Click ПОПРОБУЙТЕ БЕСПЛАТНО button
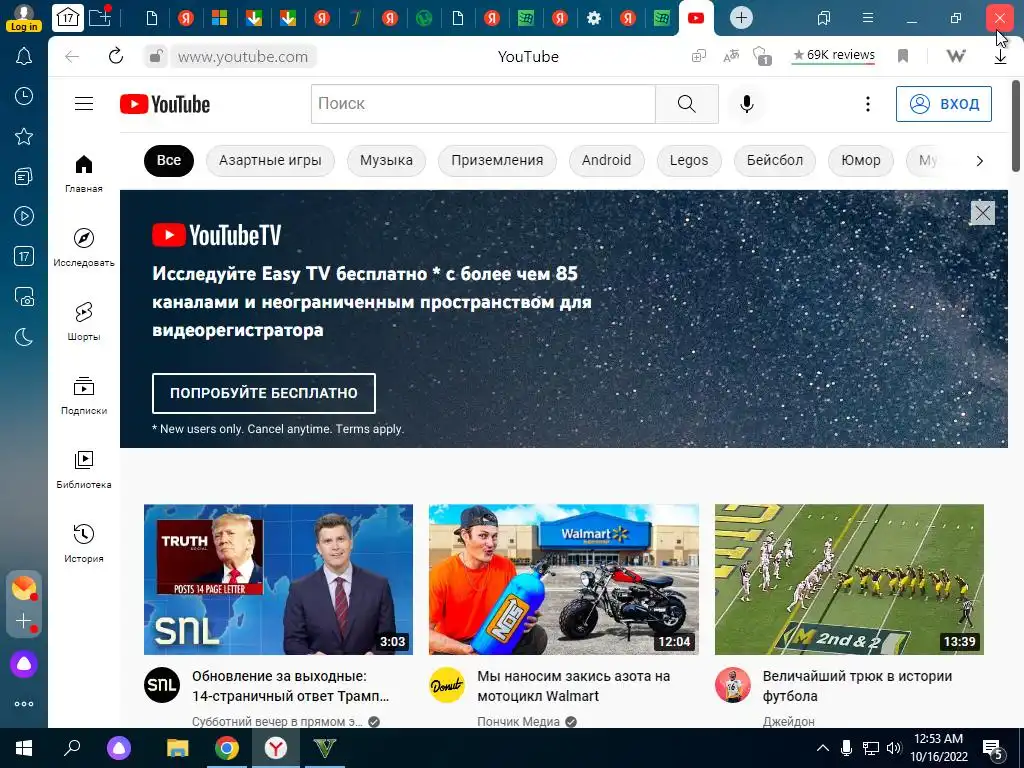The width and height of the screenshot is (1024, 768). [264, 393]
